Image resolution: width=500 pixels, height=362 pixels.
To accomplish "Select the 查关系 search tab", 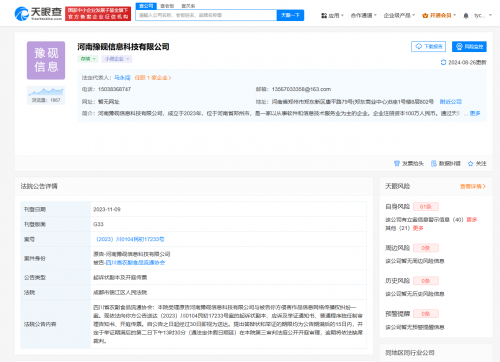I will tap(188, 6).
